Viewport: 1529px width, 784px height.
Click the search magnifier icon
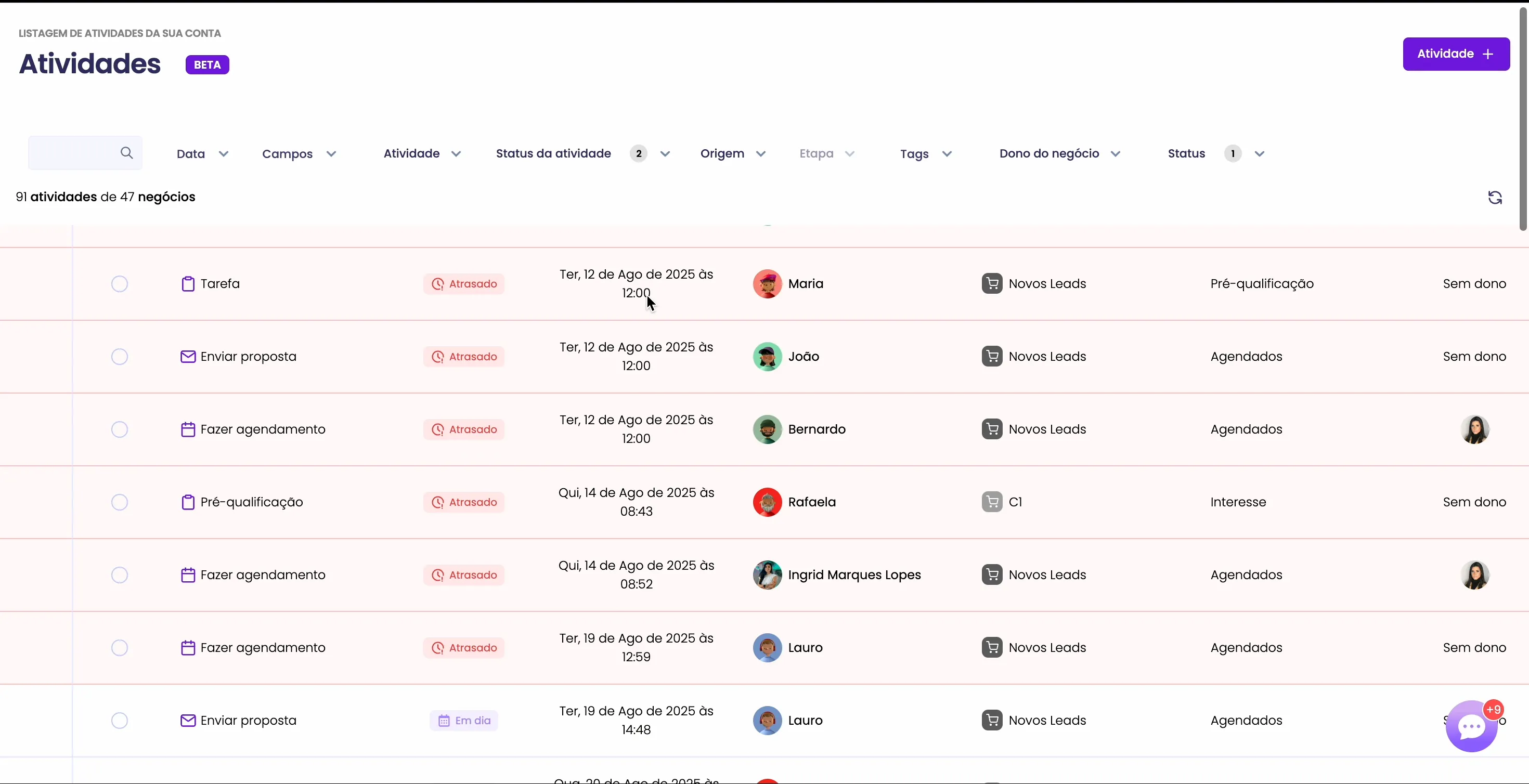[x=126, y=153]
